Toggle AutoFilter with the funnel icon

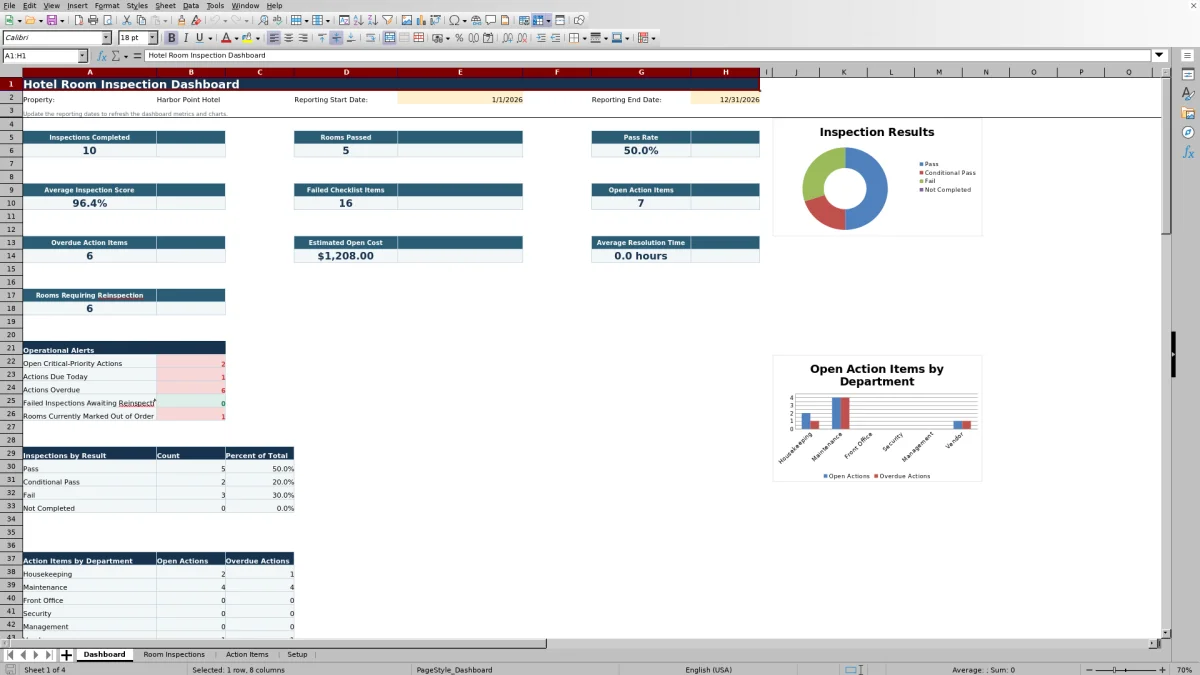tap(388, 20)
